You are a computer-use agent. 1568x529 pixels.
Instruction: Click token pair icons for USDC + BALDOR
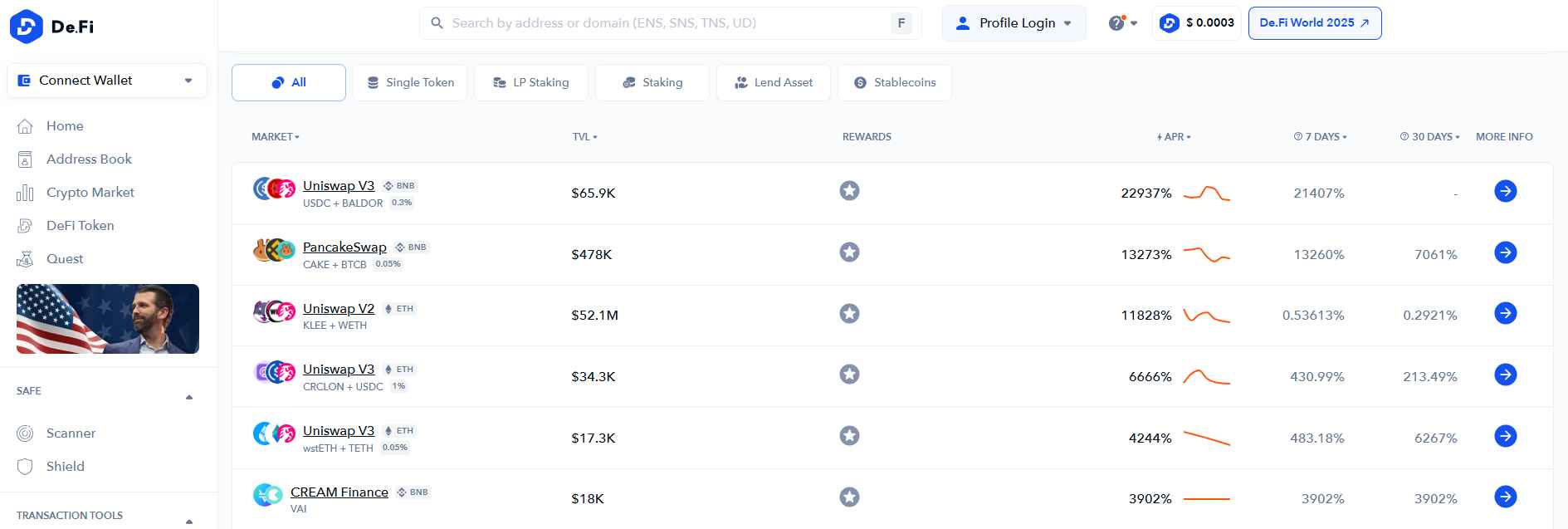click(x=275, y=189)
